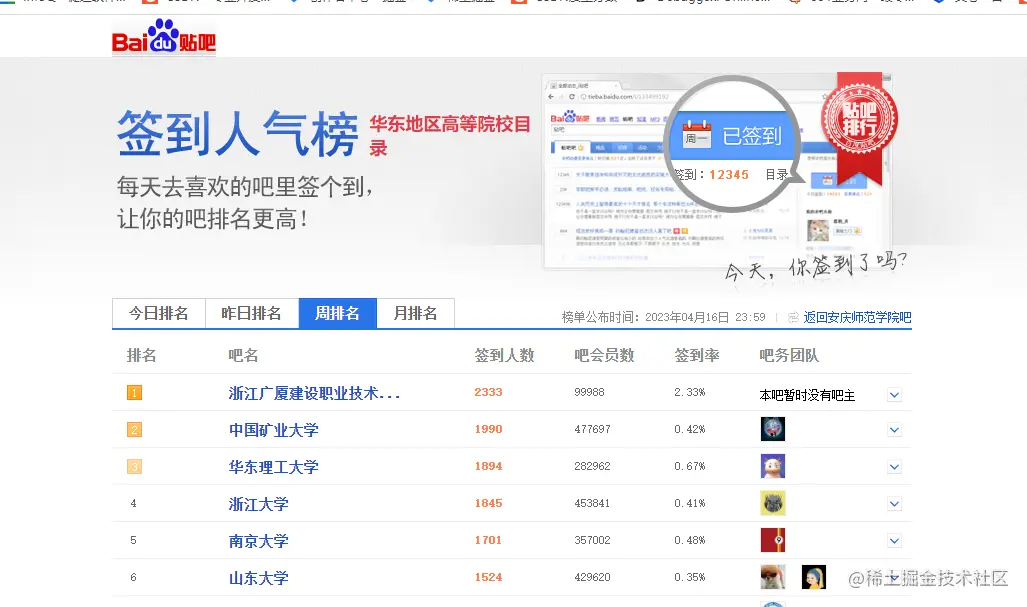Image resolution: width=1027 pixels, height=607 pixels.
Task: Click the 南京大学 moderator avatar
Action: (x=773, y=540)
